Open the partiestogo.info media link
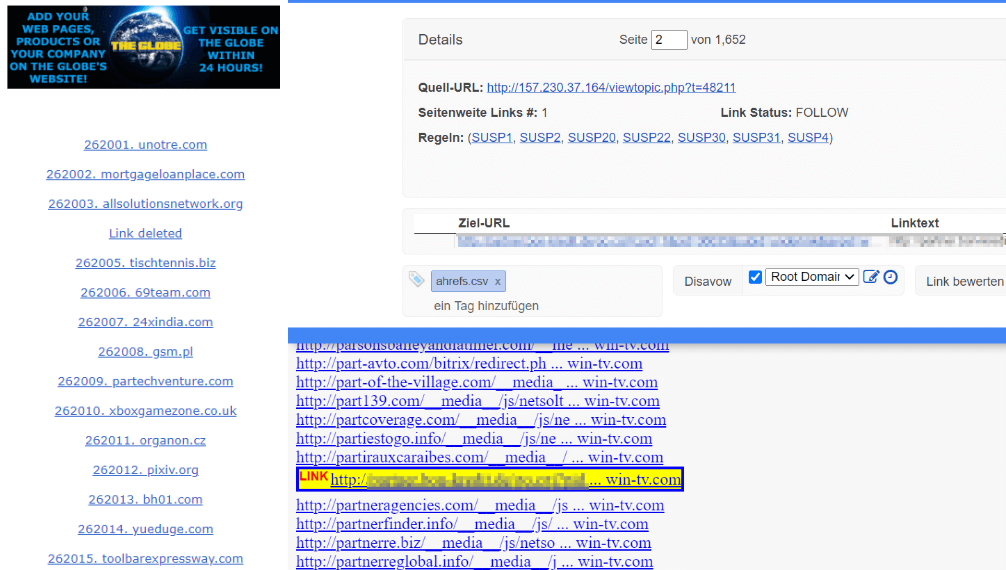The width and height of the screenshot is (1006, 570). click(x=474, y=438)
